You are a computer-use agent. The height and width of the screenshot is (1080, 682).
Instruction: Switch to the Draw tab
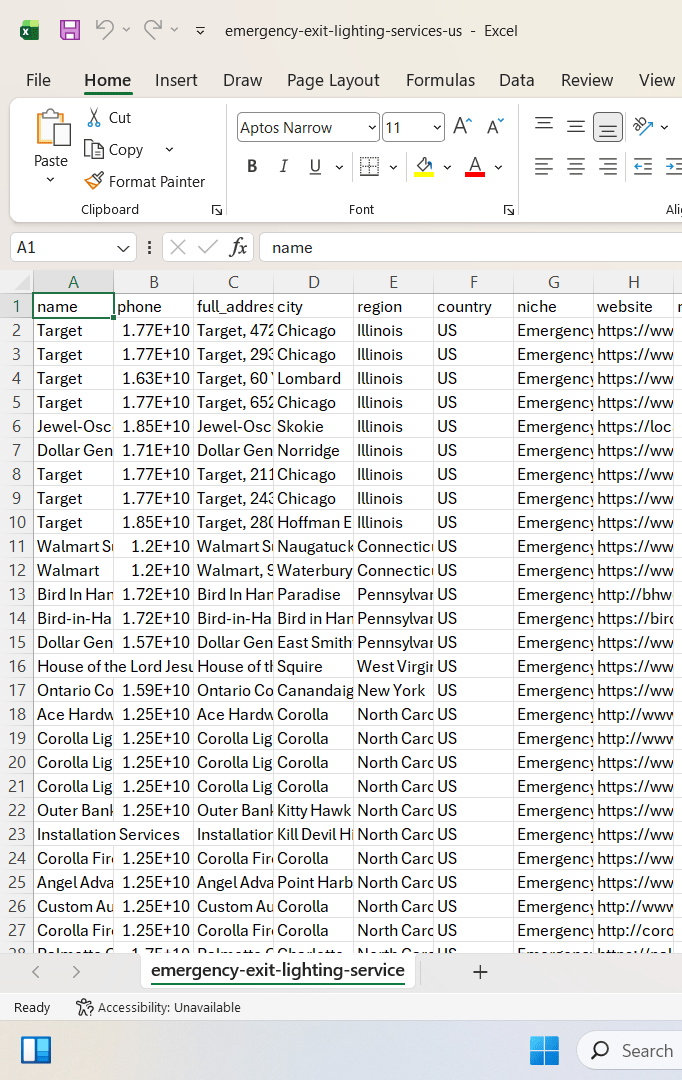tap(242, 81)
